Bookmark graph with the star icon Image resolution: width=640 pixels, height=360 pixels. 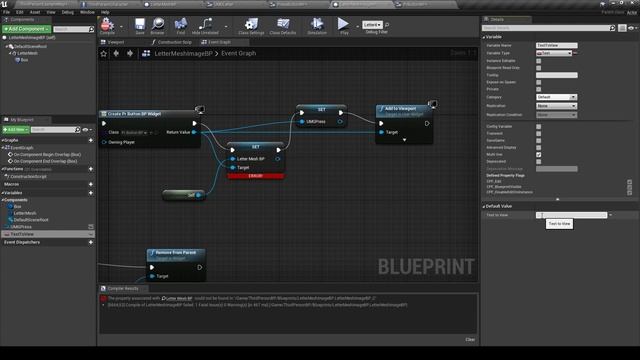(104, 53)
